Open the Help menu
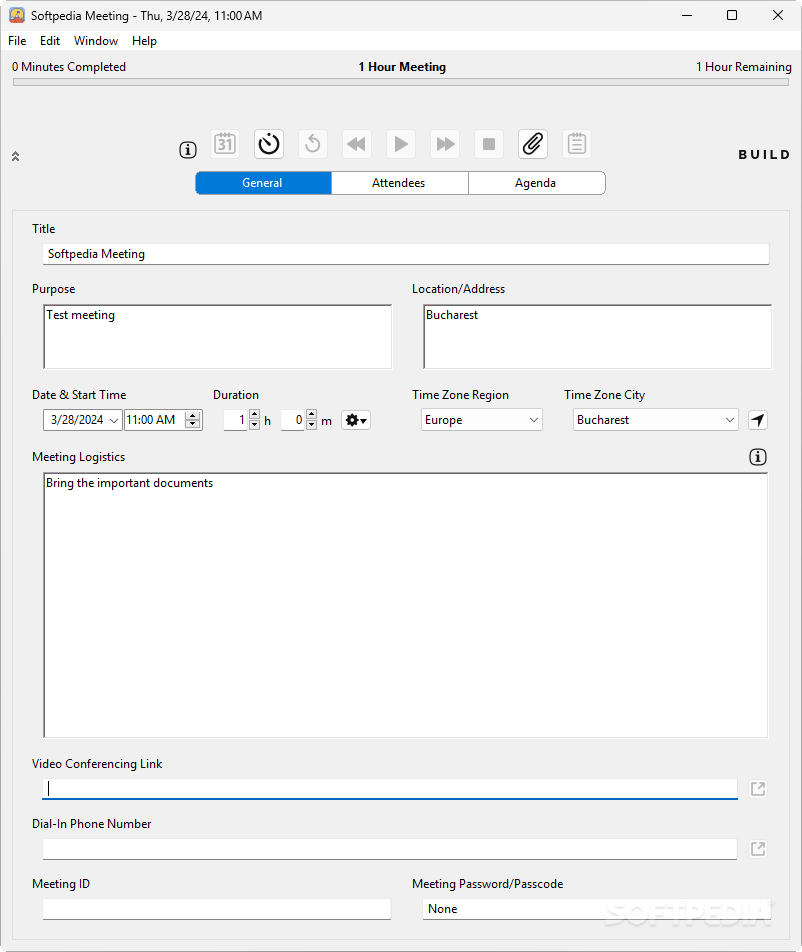The height and width of the screenshot is (952, 802). pyautogui.click(x=144, y=41)
